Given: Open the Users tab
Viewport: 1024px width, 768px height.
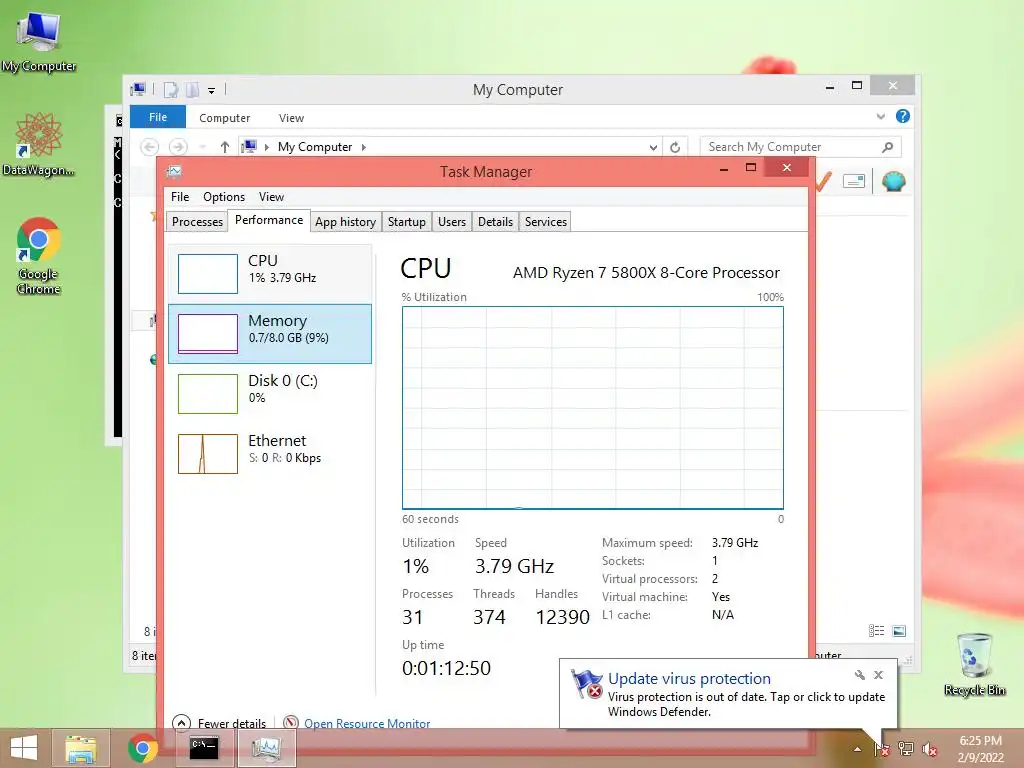Looking at the screenshot, I should (x=452, y=222).
